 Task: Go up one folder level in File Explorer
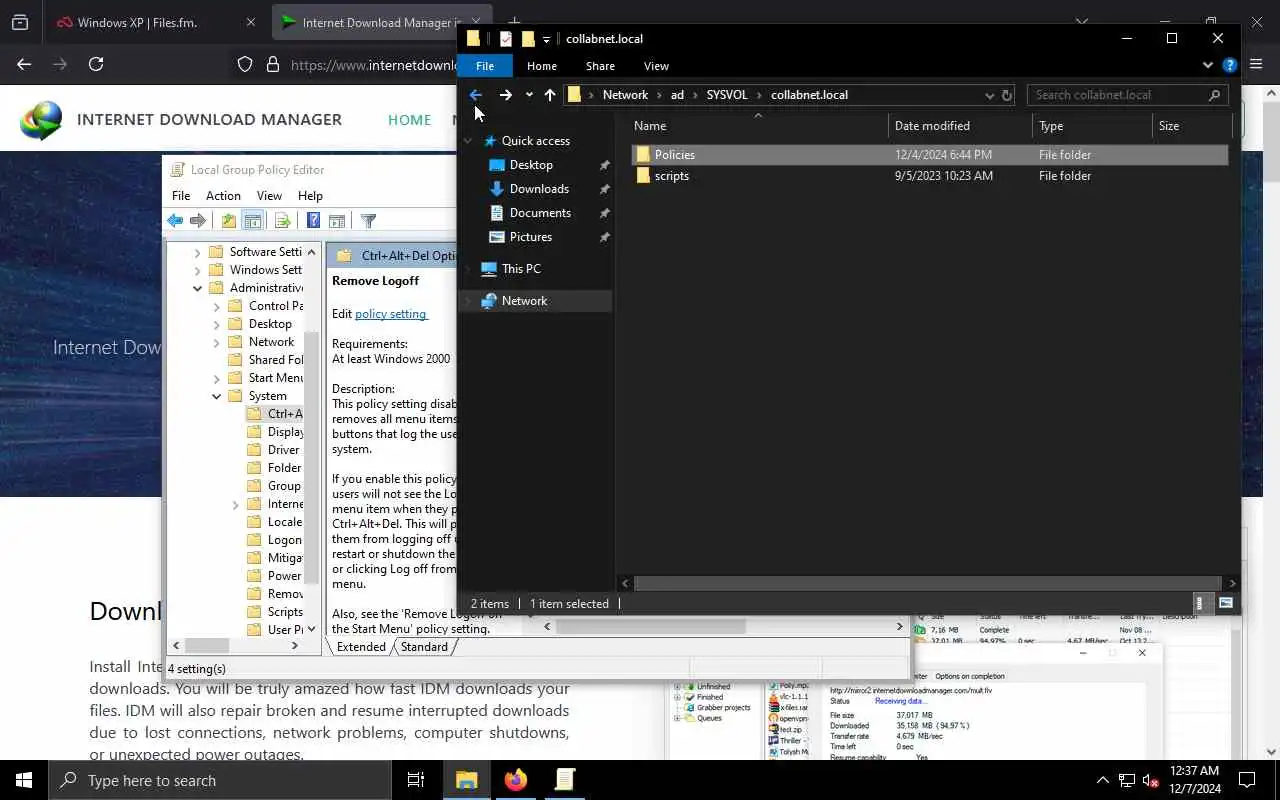550,95
